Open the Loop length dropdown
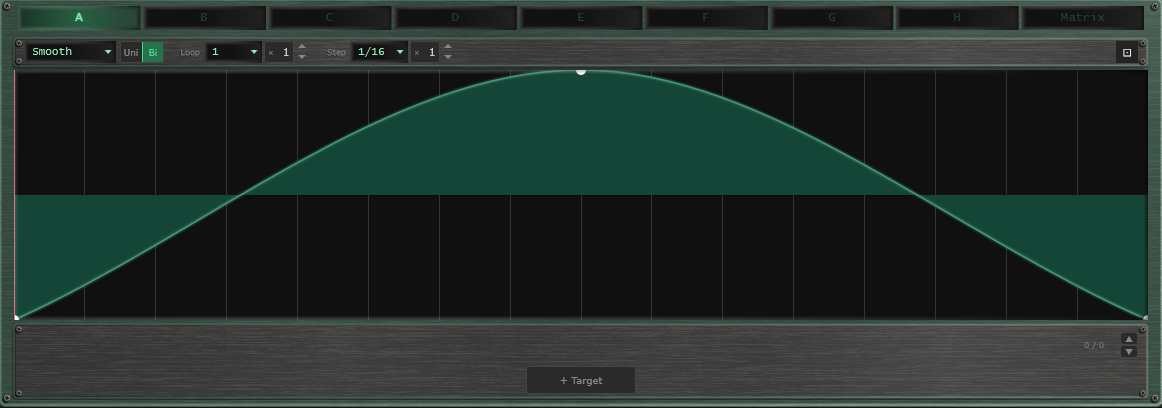 (x=233, y=52)
